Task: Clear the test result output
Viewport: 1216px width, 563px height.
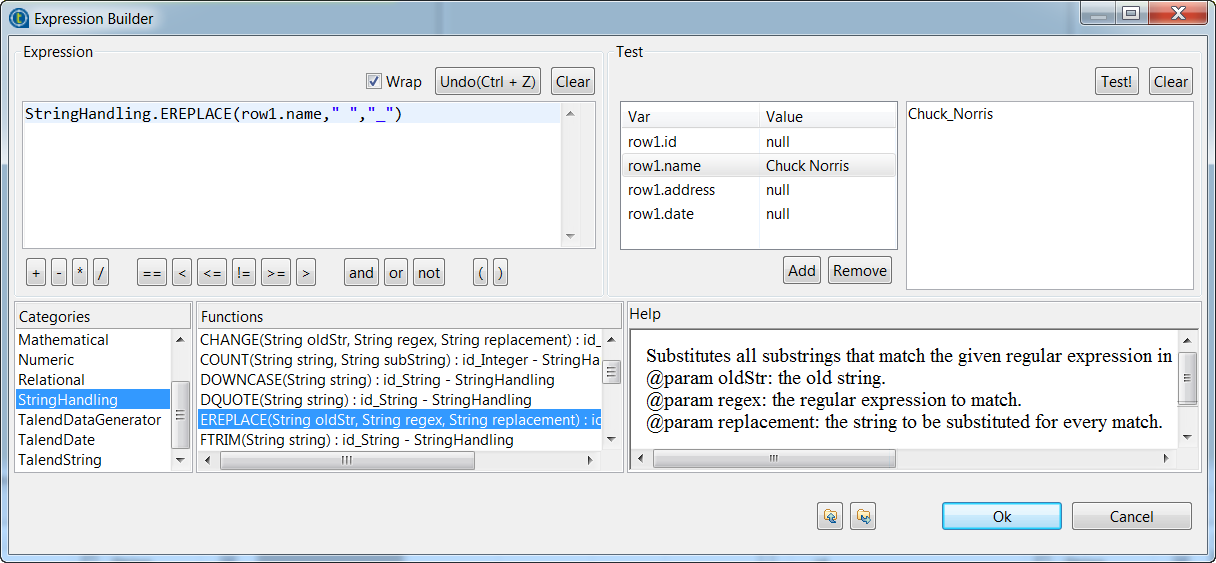Action: (x=1171, y=81)
